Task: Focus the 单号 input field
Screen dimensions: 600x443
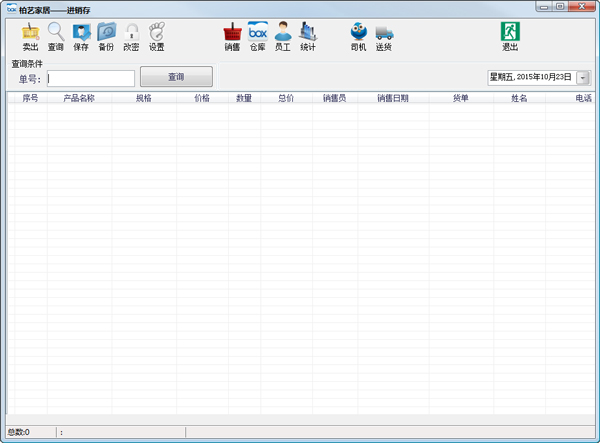Action: [91, 78]
